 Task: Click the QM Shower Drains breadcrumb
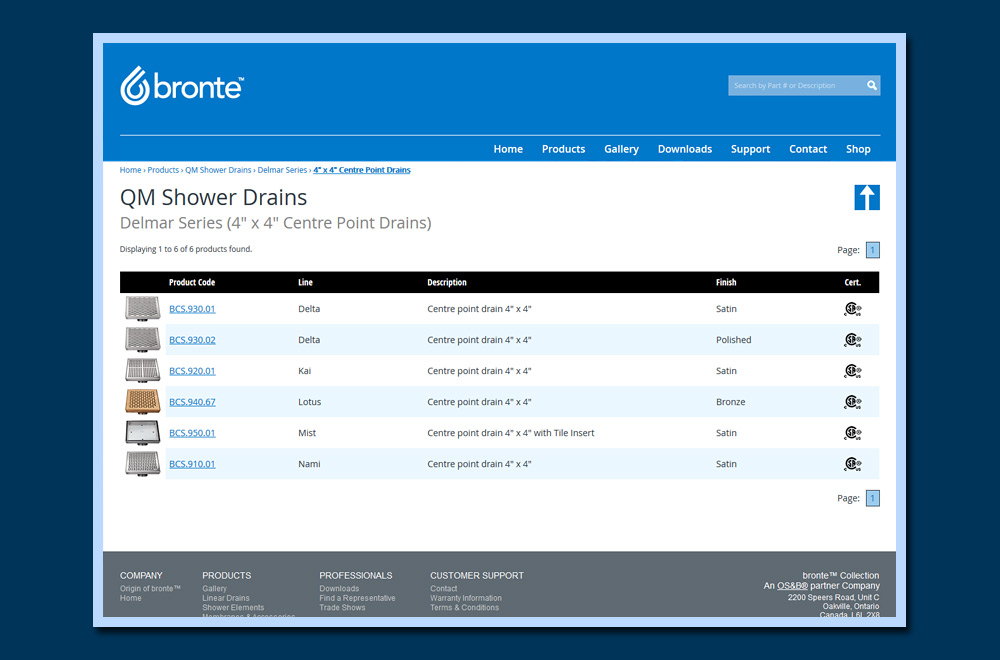[218, 170]
